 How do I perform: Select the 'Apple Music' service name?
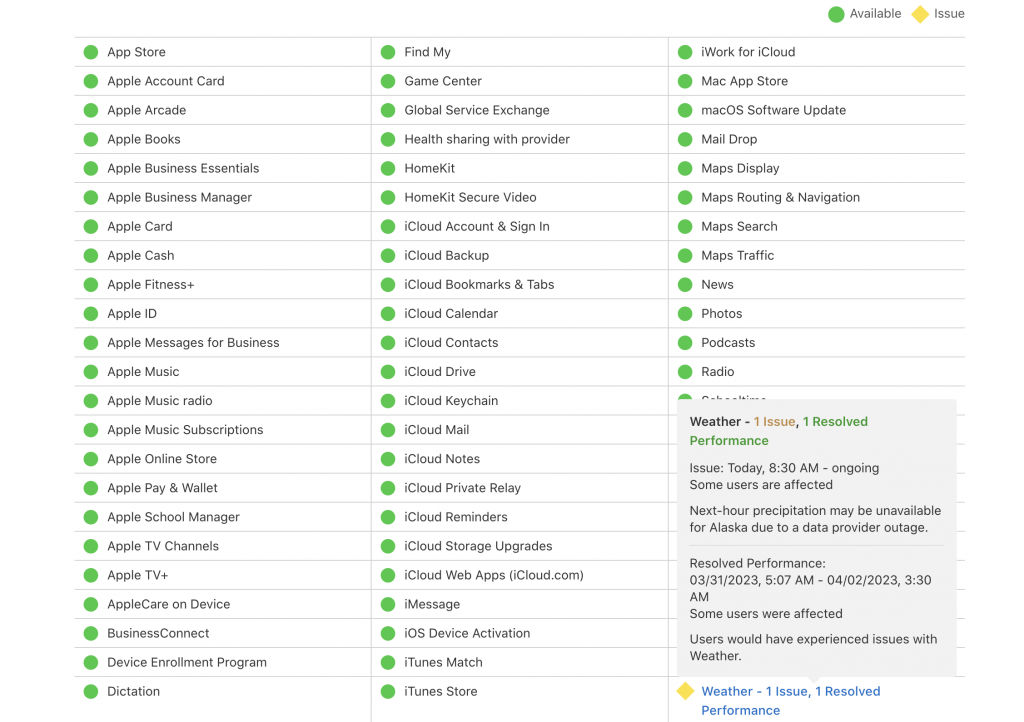pos(143,371)
